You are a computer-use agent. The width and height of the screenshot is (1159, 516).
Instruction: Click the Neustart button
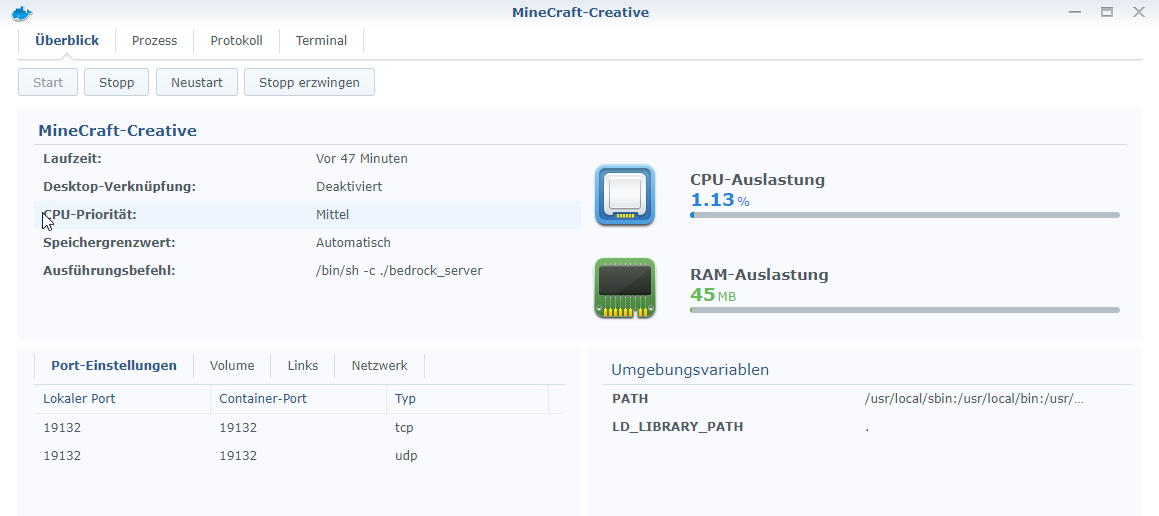click(x=196, y=82)
